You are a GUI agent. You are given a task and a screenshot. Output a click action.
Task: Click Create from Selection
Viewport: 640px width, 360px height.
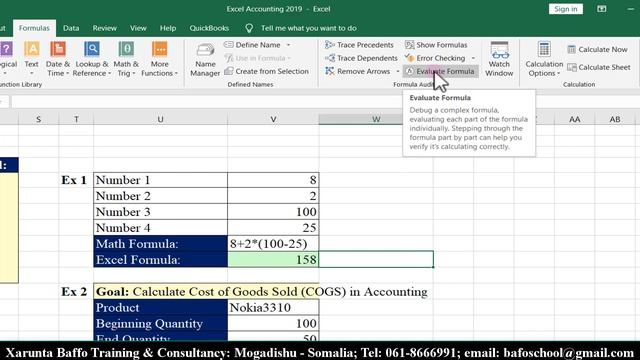[x=267, y=71]
